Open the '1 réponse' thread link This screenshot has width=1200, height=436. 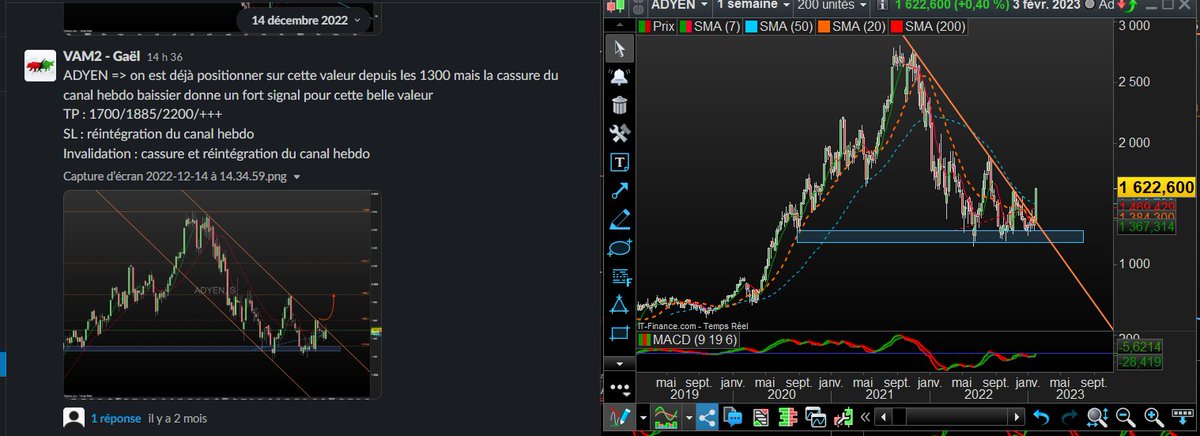(115, 418)
